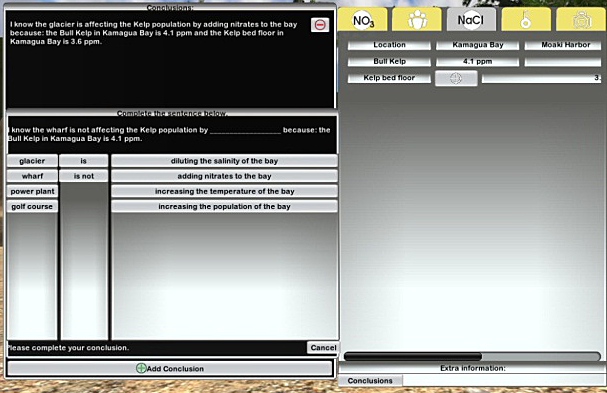Click the horizontal scrollbar under data table
This screenshot has width=607, height=393.
pos(472,356)
